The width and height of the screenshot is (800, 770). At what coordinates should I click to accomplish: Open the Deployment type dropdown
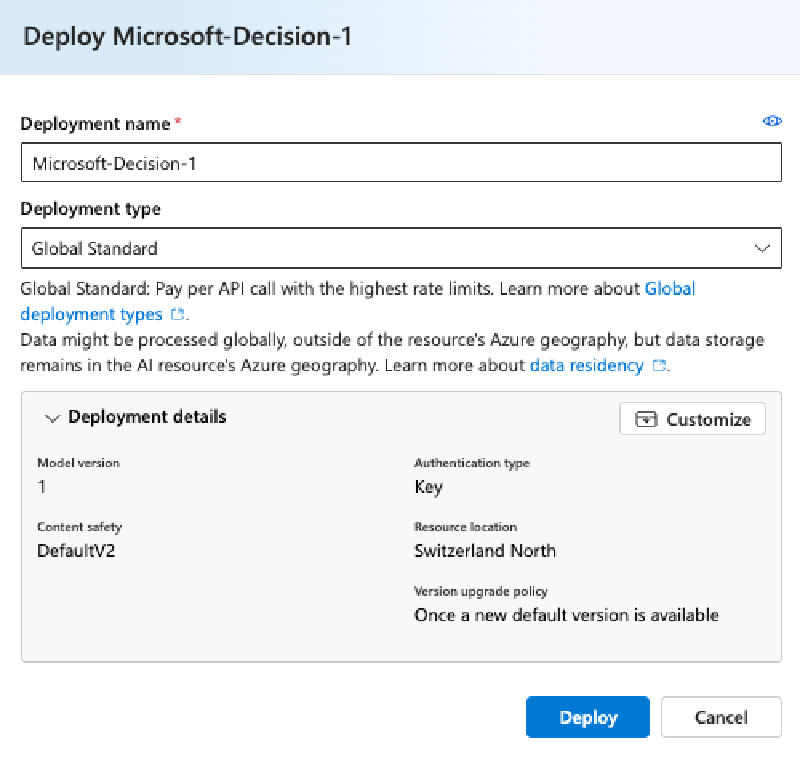click(x=401, y=248)
